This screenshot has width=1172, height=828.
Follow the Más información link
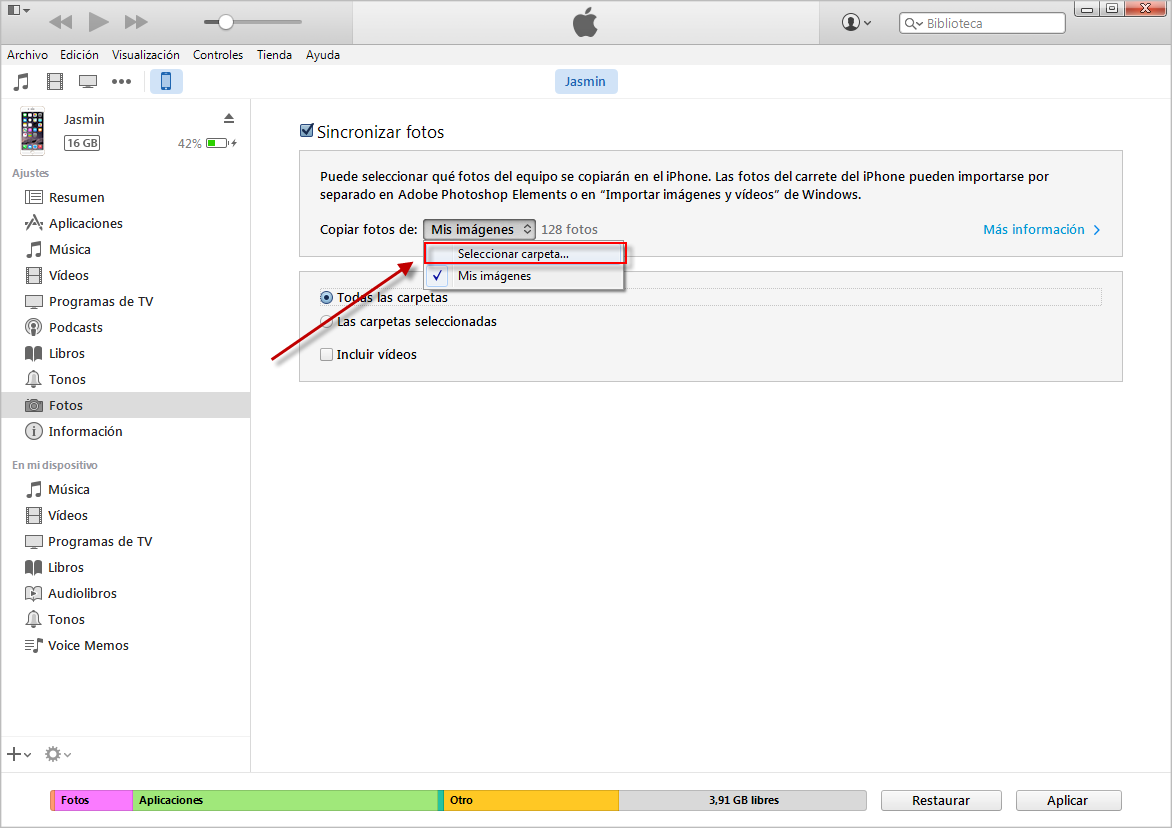click(x=1042, y=229)
